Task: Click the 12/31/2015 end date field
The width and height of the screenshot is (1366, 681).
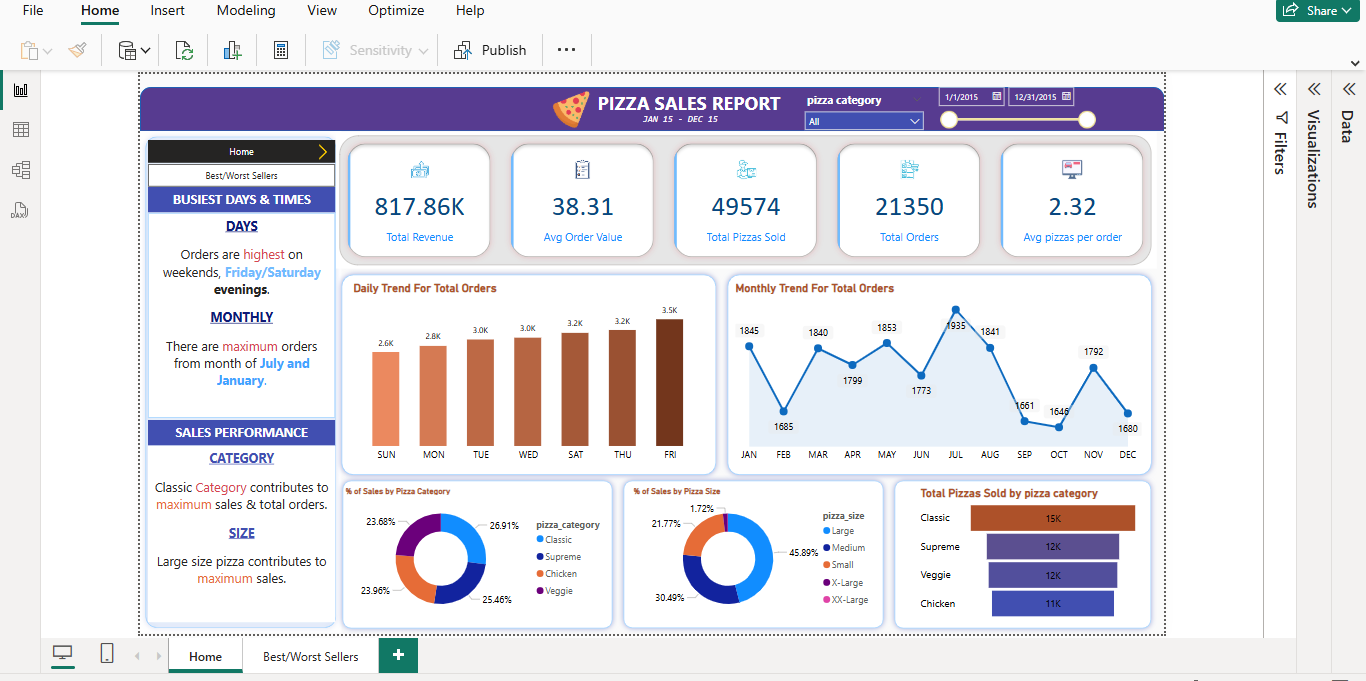Action: (x=1034, y=97)
